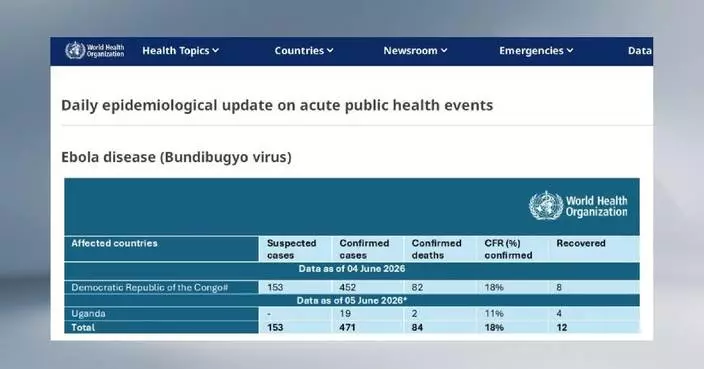Click Uganda CFR value 11%
The width and height of the screenshot is (704, 369).
[x=494, y=313]
